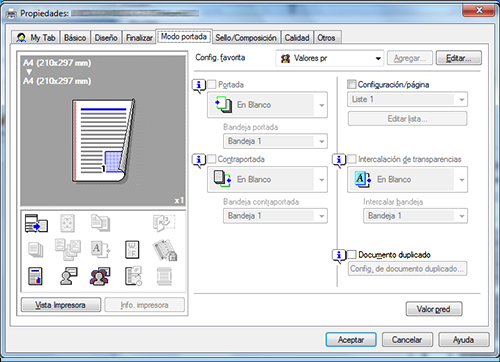Toggle the Contraportada checkbox

pos(211,159)
